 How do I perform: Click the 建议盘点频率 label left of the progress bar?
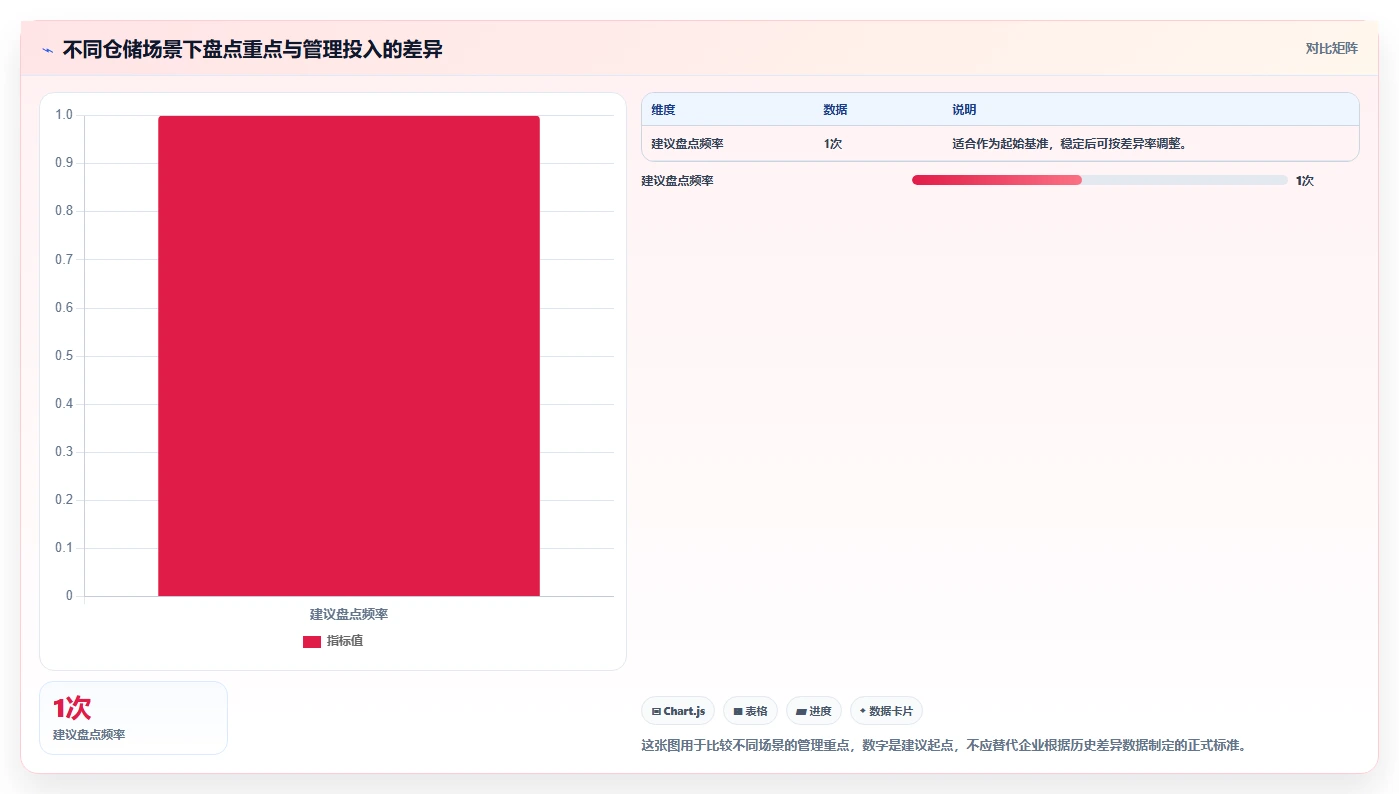(677, 181)
